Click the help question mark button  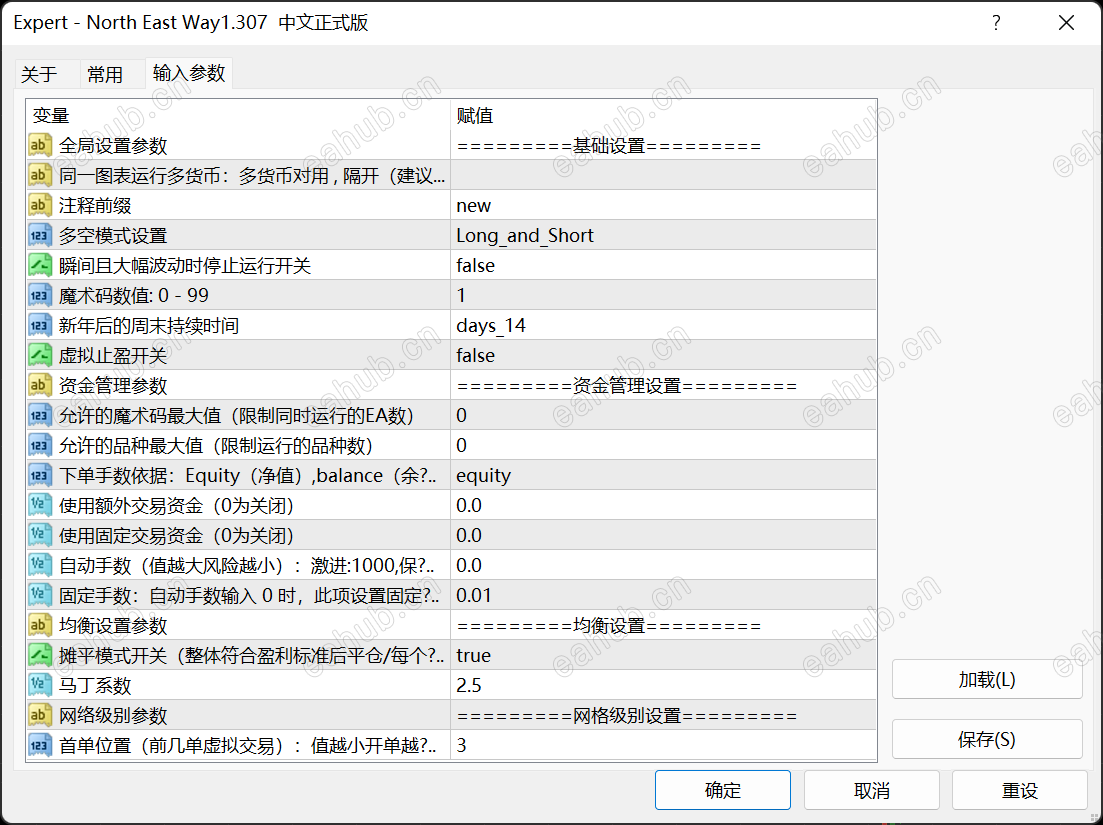[996, 23]
